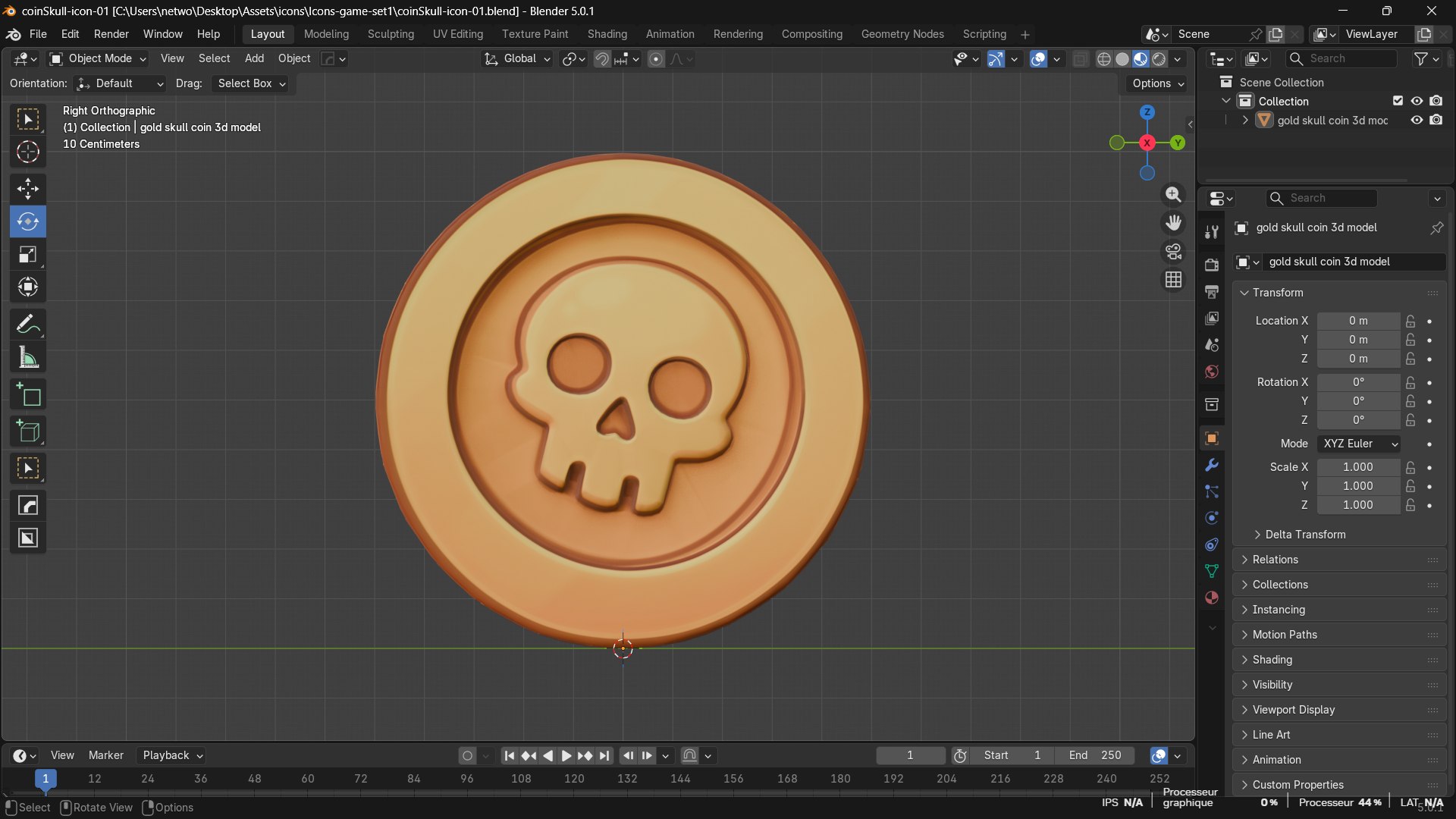1456x819 pixels.
Task: Lock Location X transform
Action: tap(1410, 321)
